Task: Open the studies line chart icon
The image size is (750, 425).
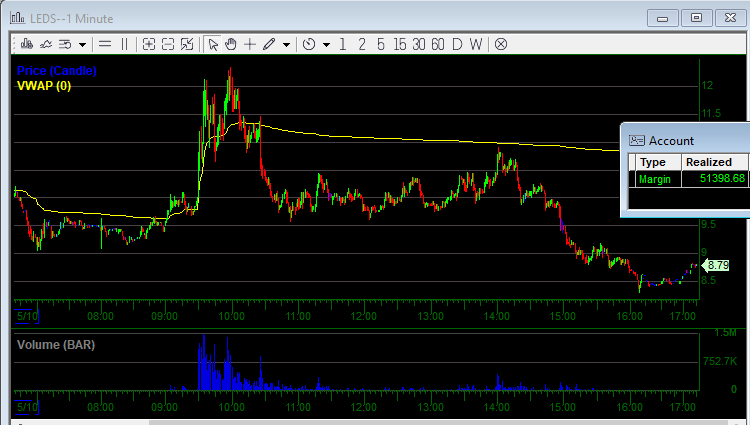Action: point(46,44)
